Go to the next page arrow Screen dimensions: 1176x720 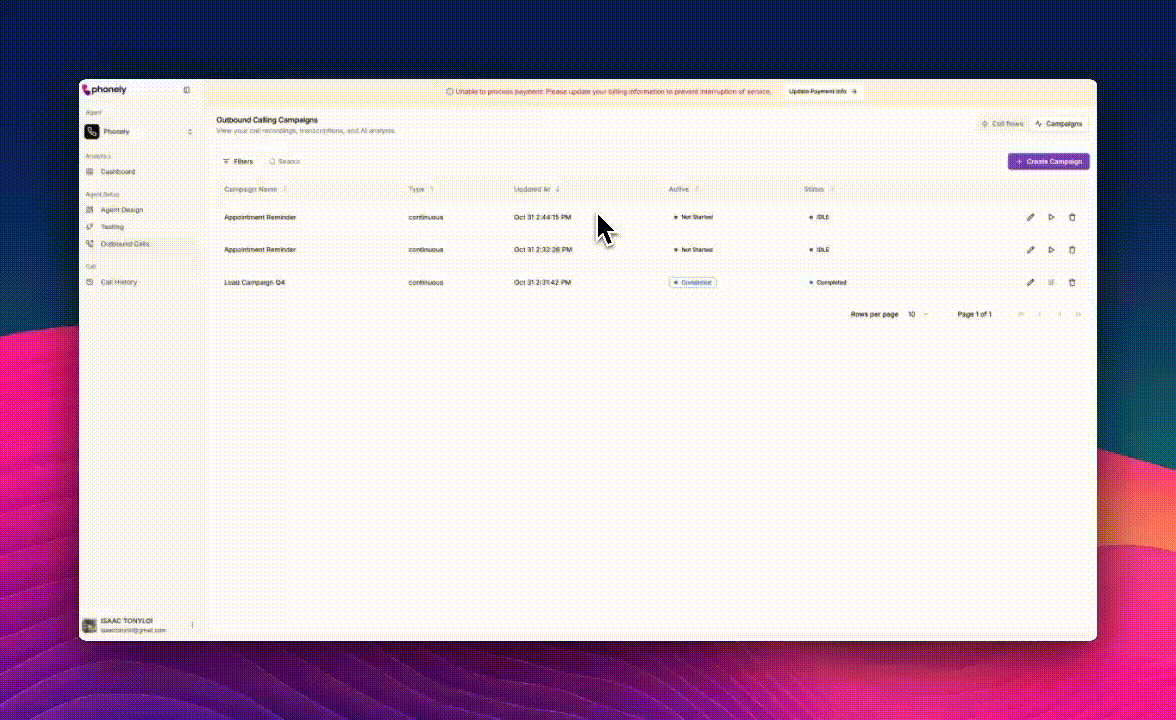[1059, 314]
